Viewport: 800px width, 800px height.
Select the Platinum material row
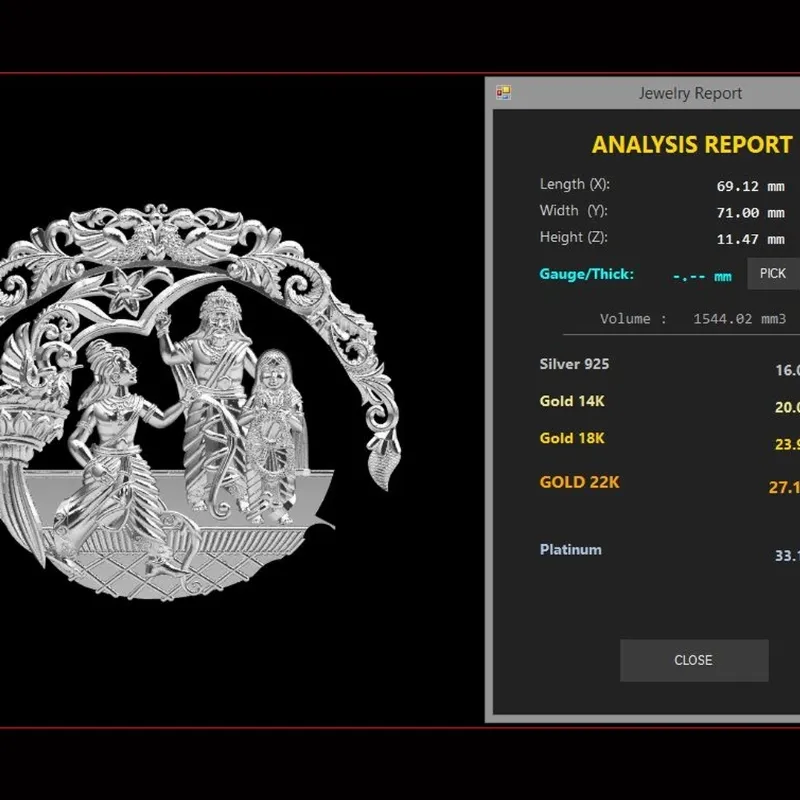(669, 552)
